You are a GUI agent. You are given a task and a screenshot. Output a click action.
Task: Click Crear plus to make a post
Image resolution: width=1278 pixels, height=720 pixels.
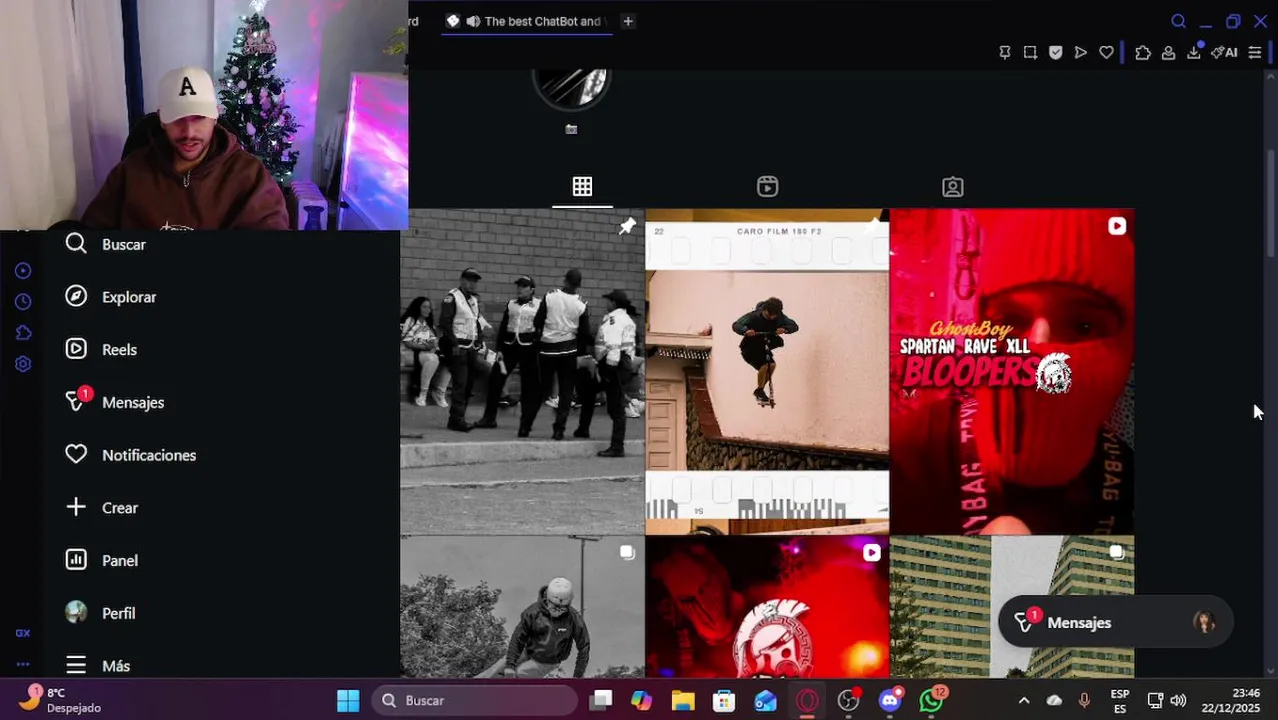(101, 508)
